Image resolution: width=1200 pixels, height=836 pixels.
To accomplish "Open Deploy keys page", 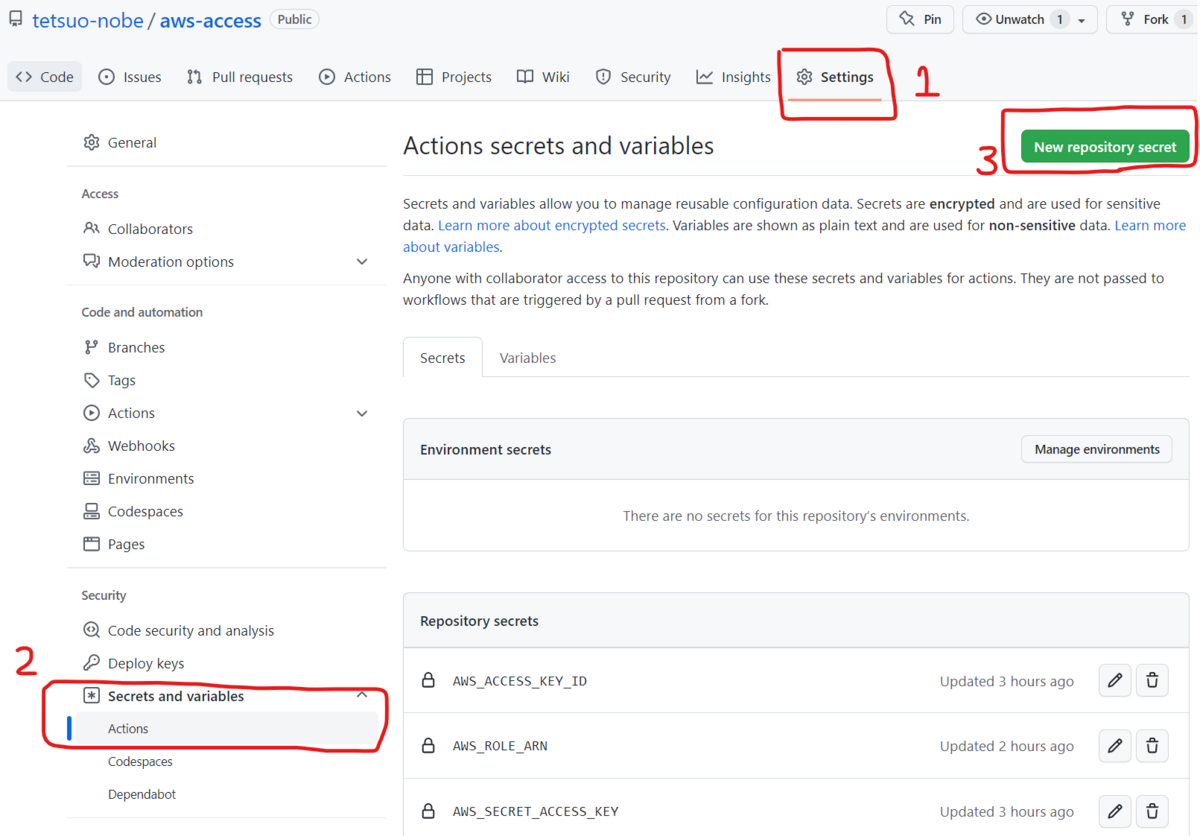I will pyautogui.click(x=146, y=663).
